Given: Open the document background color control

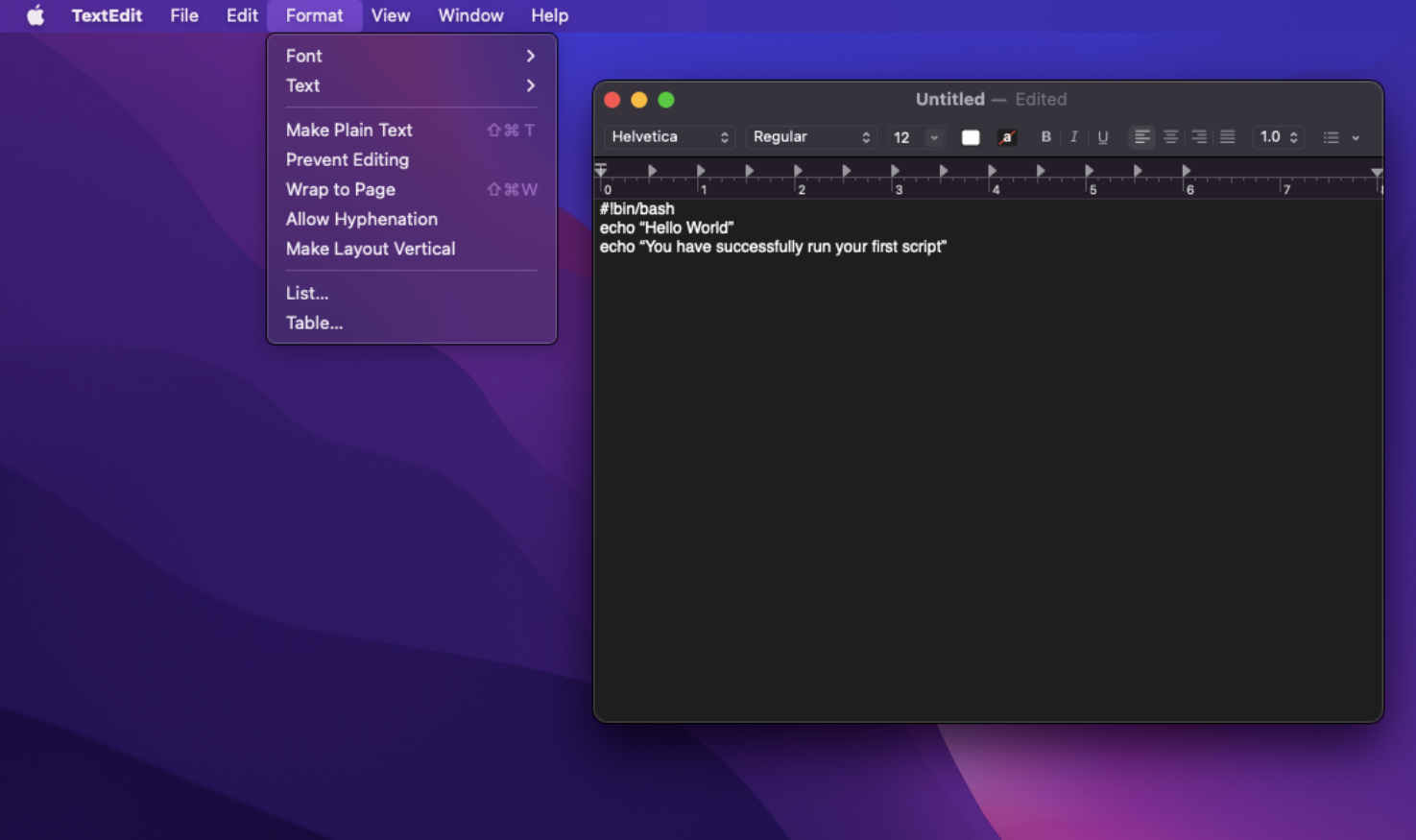Looking at the screenshot, I should click(x=1007, y=137).
